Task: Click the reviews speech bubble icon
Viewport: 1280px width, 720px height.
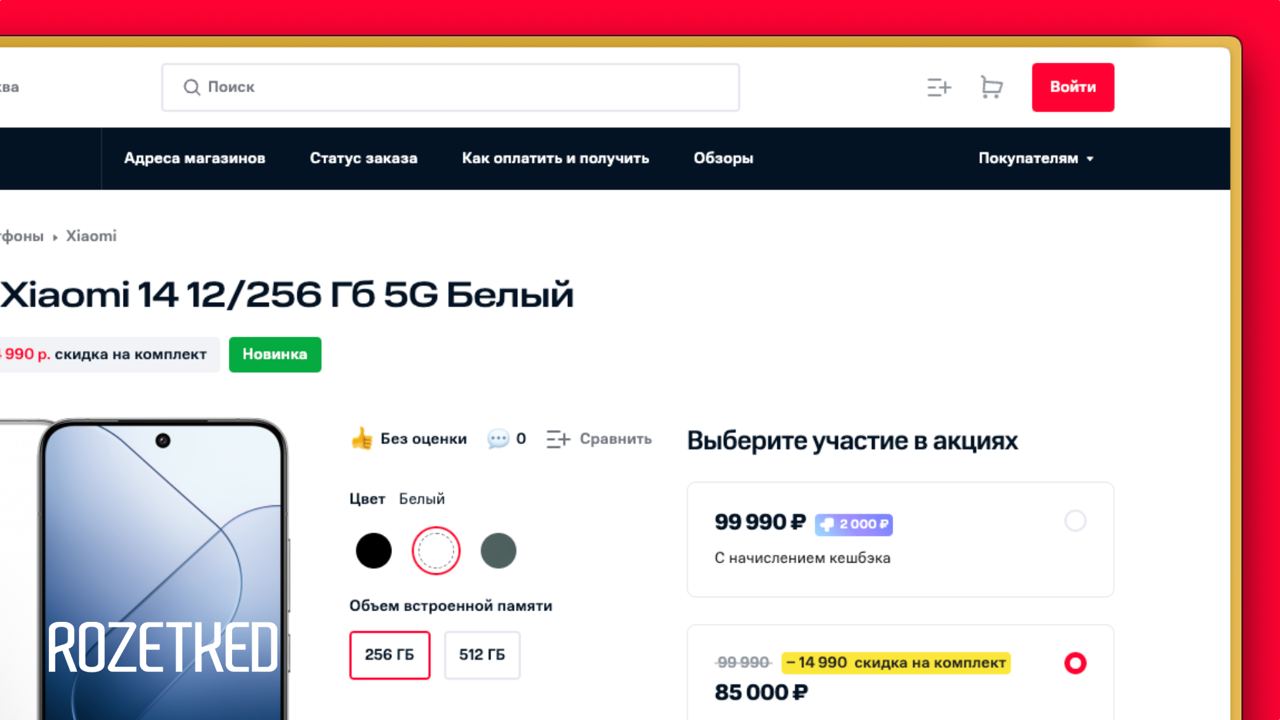Action: [x=497, y=438]
